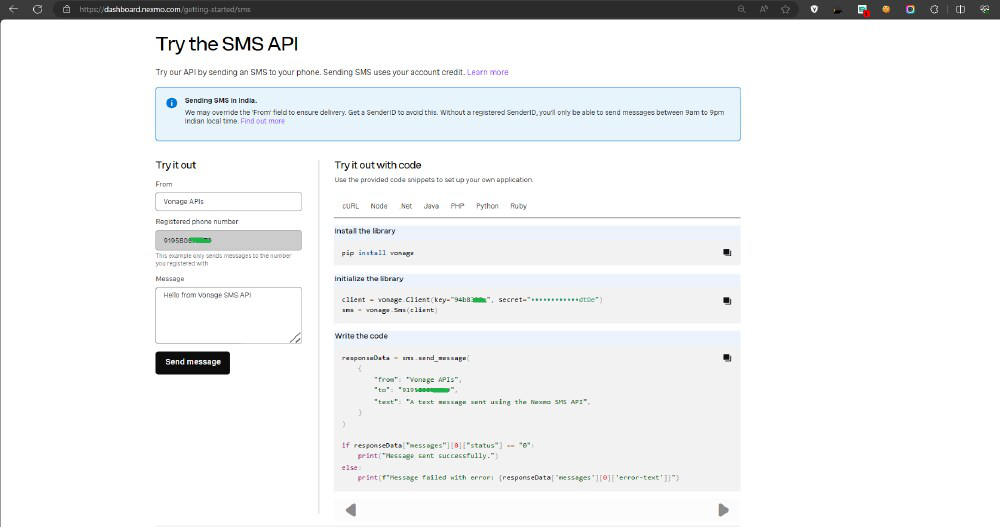Open the shield V extension icon
This screenshot has width=1000, height=527.
814,10
